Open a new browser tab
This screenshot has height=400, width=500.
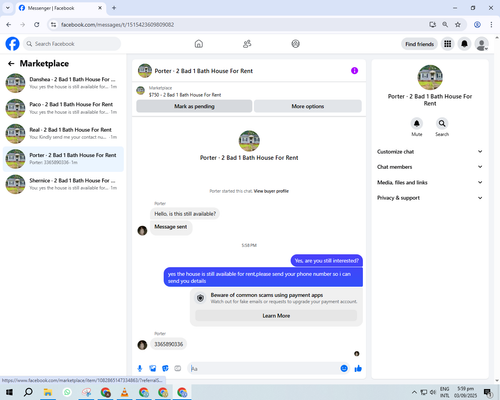pyautogui.click(x=114, y=8)
